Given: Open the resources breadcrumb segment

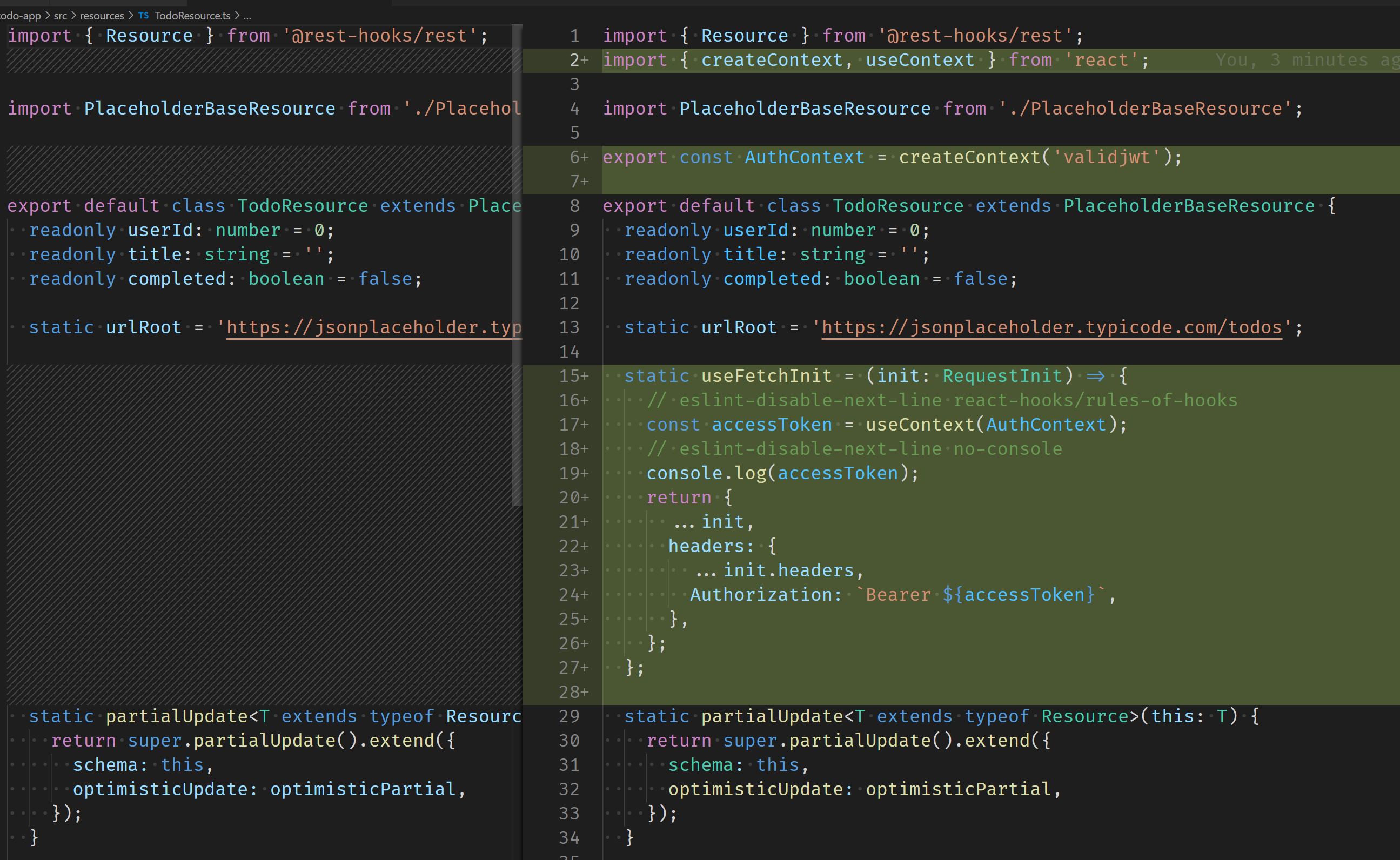Looking at the screenshot, I should tap(102, 15).
